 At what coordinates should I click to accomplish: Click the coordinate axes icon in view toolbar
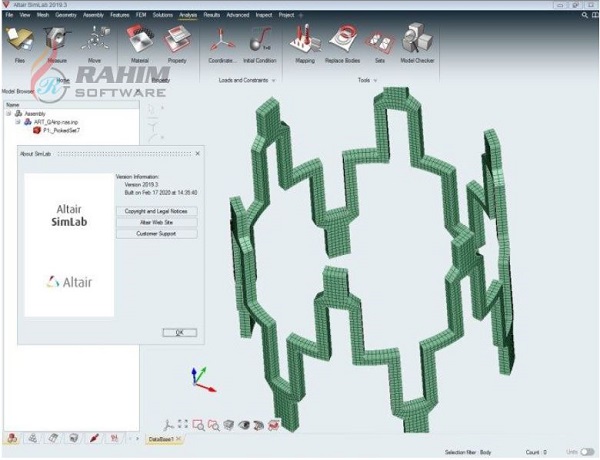168,425
